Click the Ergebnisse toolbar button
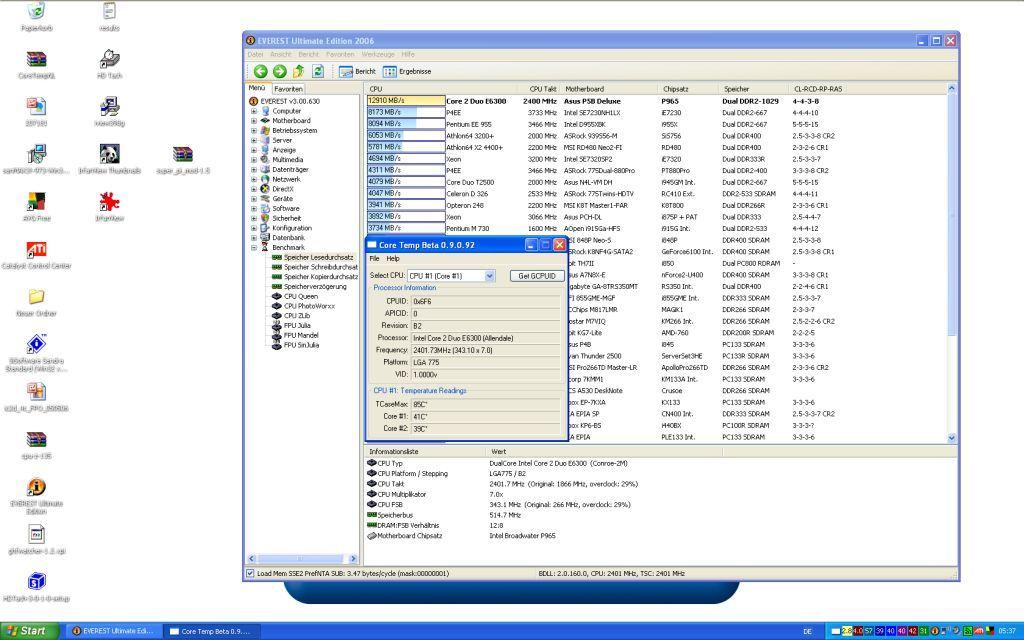1024x640 pixels. coord(407,71)
